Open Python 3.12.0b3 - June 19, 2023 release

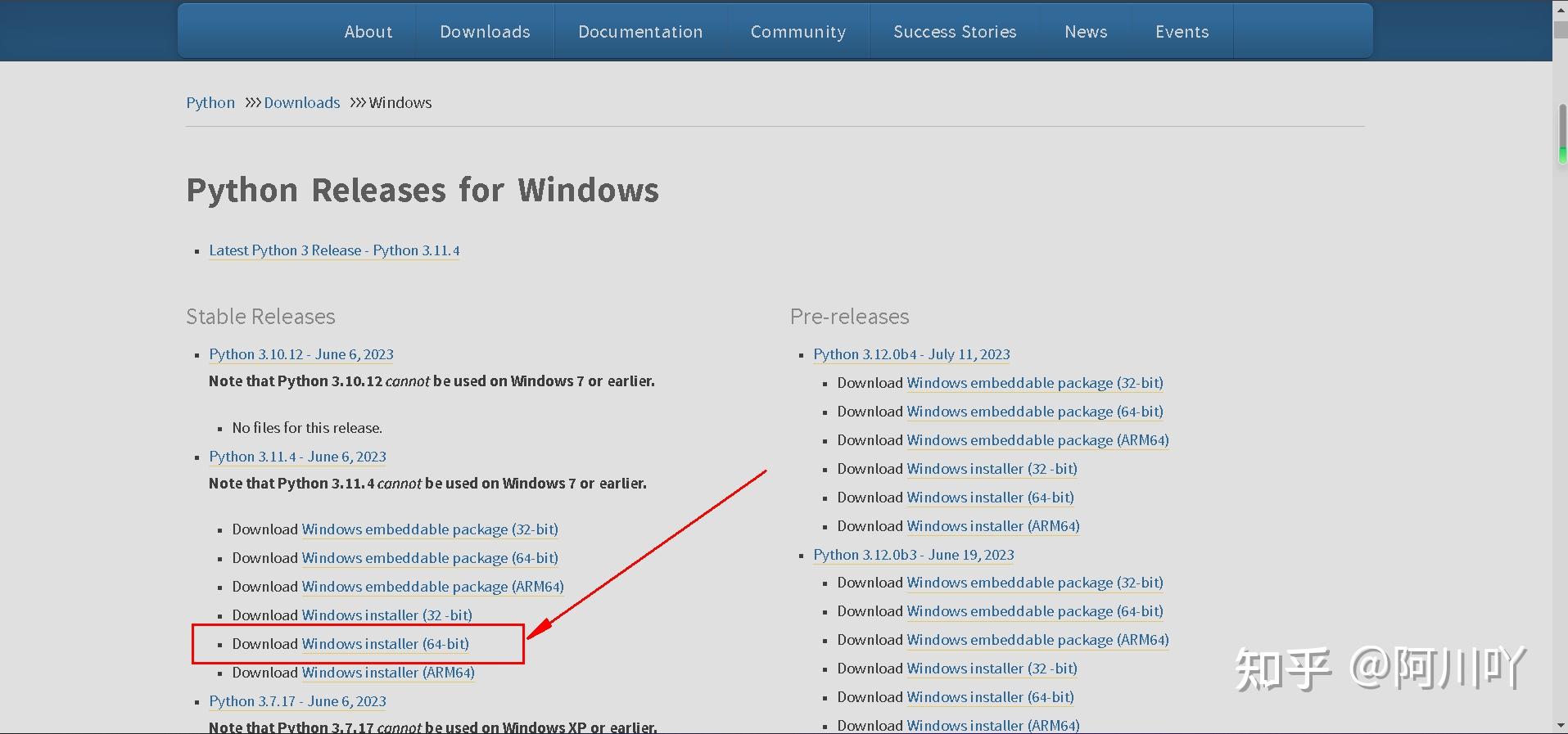pyautogui.click(x=914, y=555)
